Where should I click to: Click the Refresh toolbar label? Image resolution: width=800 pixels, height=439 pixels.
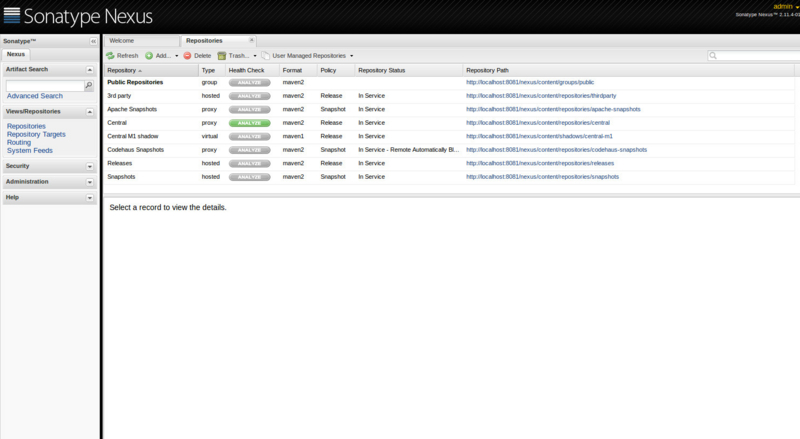point(128,56)
